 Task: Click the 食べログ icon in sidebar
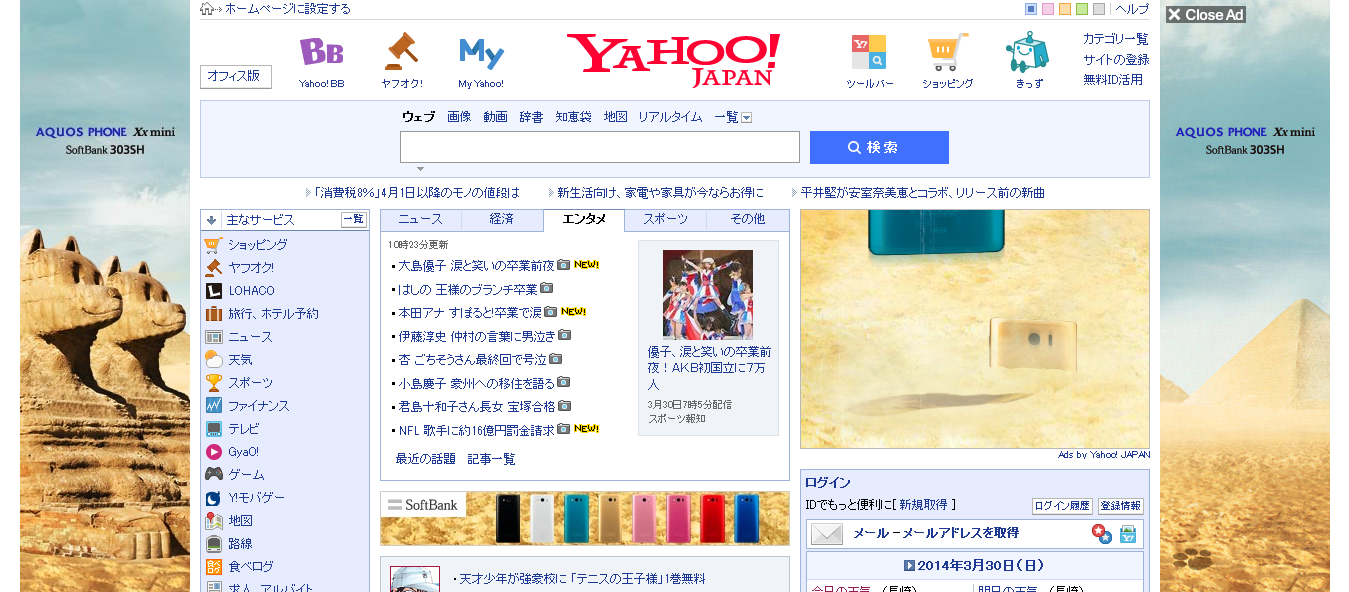coord(213,567)
